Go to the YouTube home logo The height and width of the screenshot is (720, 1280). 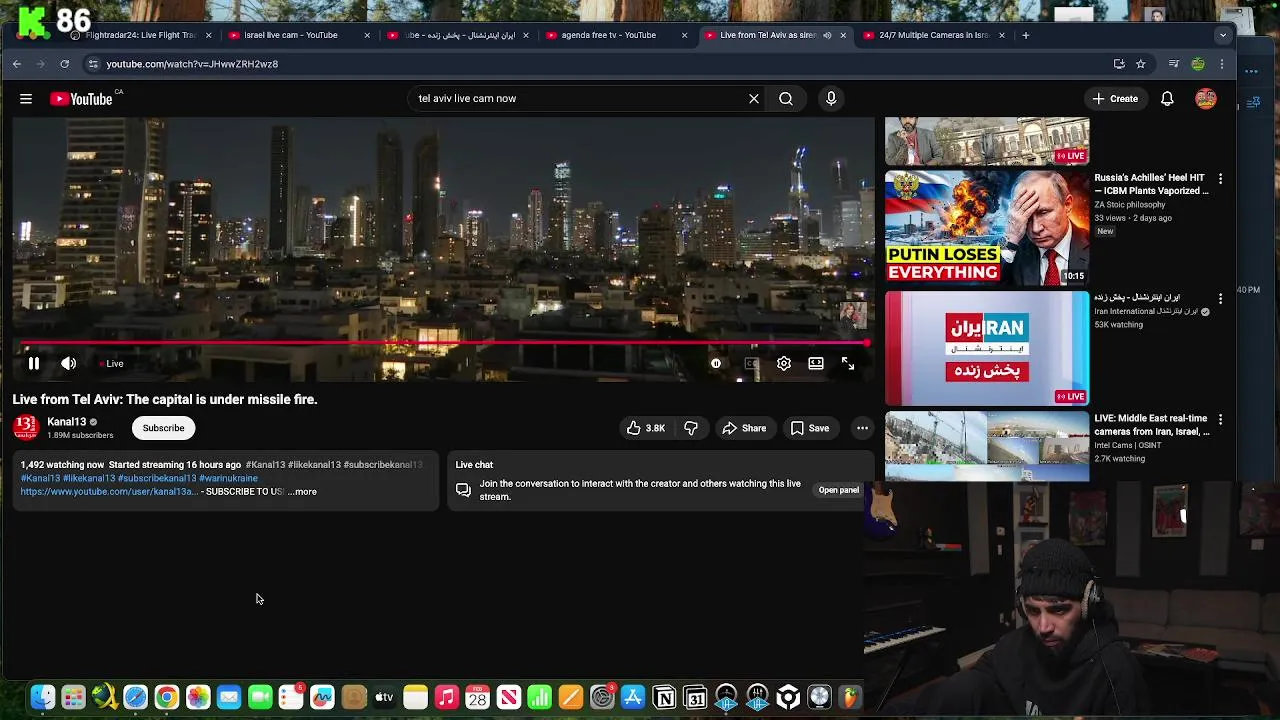coord(81,99)
